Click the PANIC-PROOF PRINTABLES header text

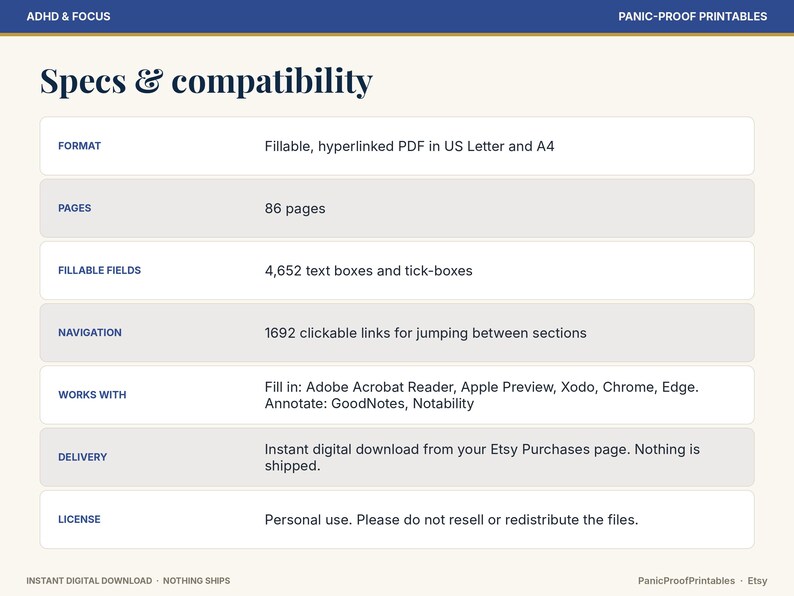pyautogui.click(x=692, y=16)
